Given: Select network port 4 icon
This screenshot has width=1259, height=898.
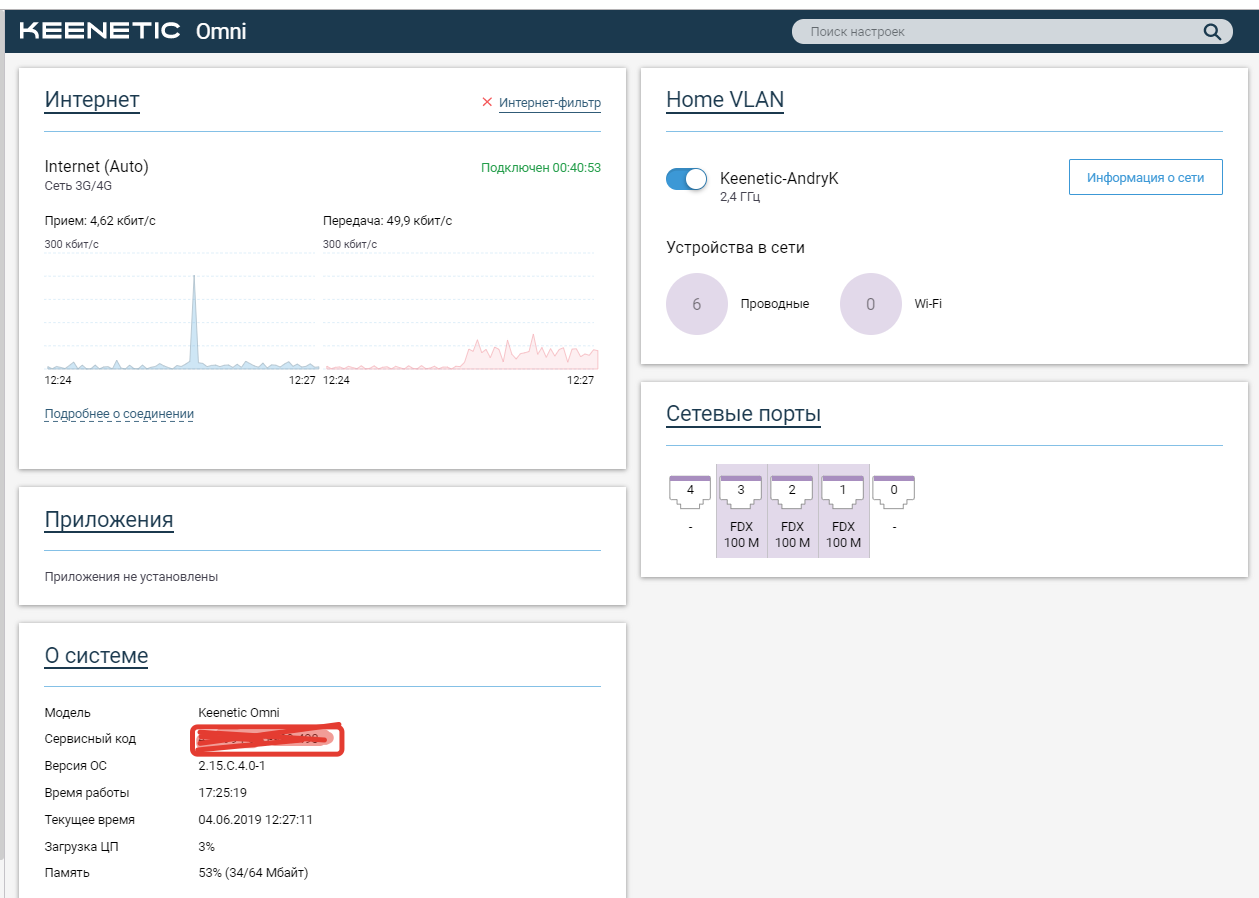Looking at the screenshot, I should 690,490.
